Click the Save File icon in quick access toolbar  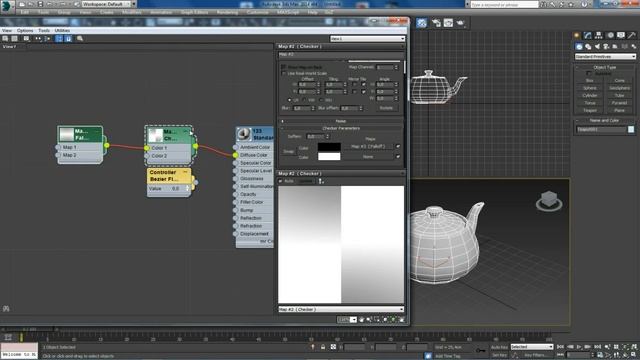click(40, 4)
